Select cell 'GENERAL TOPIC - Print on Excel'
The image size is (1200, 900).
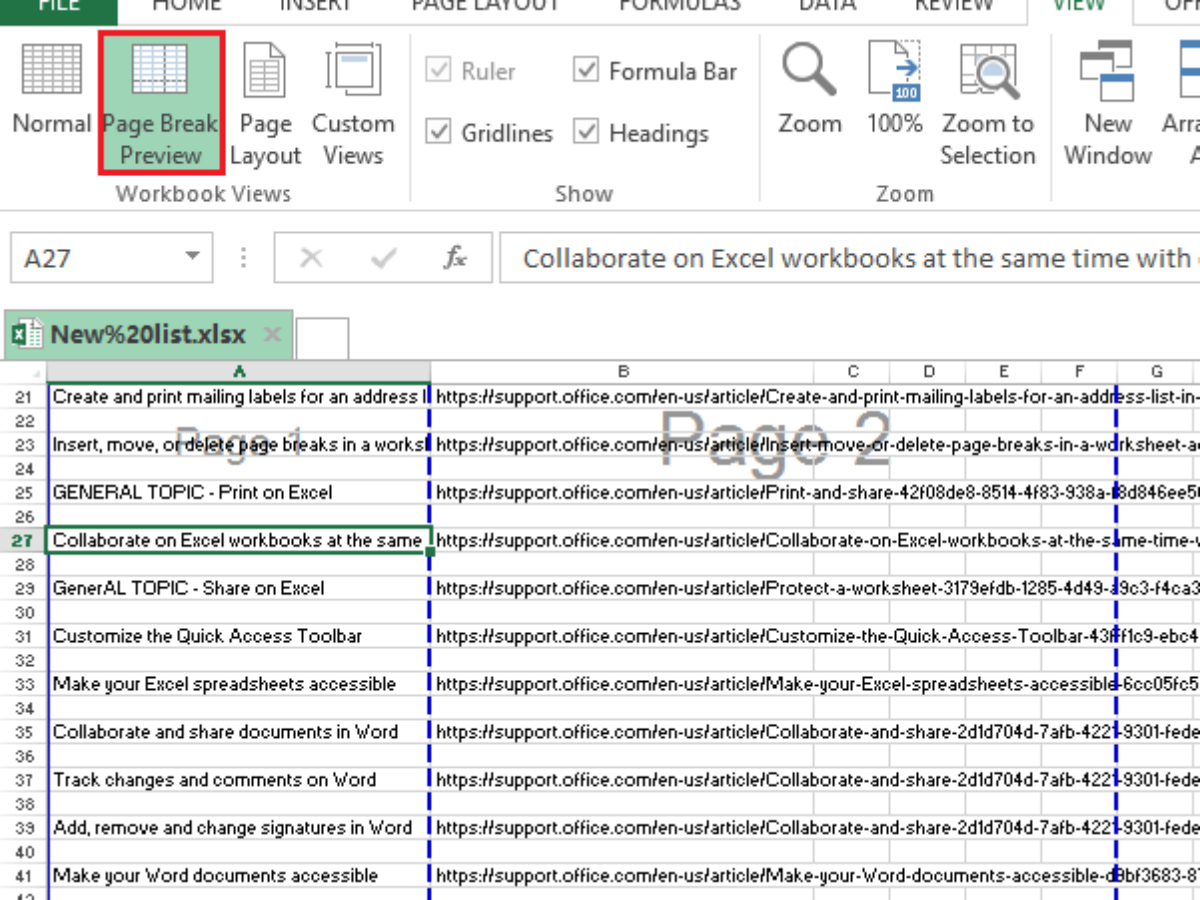(239, 493)
